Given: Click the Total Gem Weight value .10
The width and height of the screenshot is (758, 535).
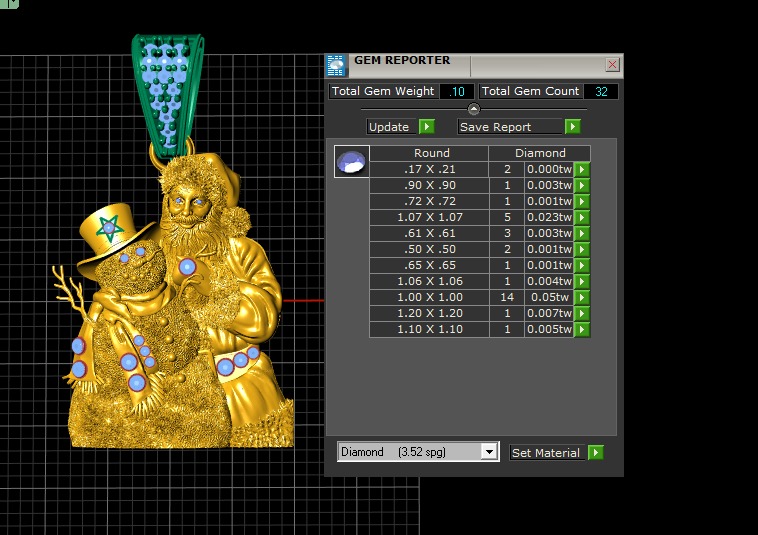Looking at the screenshot, I should [456, 91].
